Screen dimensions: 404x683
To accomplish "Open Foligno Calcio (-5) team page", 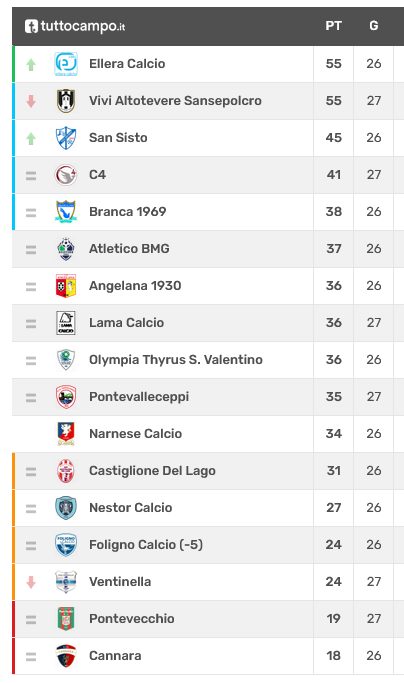I will coord(146,545).
